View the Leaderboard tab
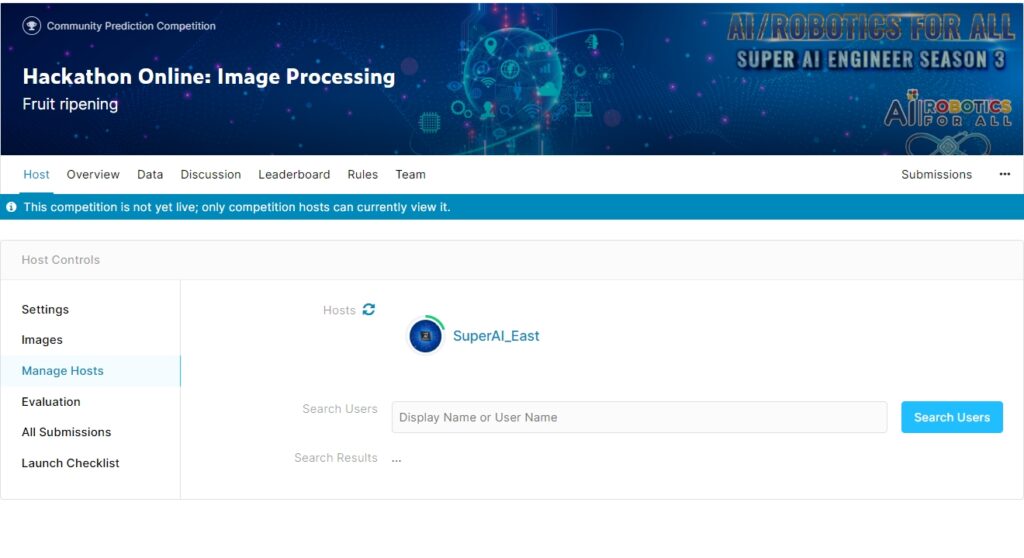1024x558 pixels. click(294, 174)
